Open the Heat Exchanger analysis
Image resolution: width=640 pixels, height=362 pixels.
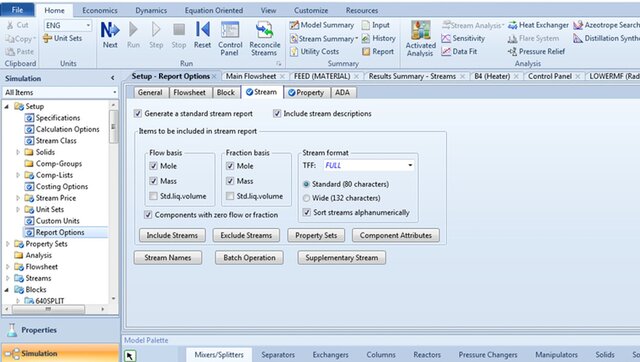[538, 25]
